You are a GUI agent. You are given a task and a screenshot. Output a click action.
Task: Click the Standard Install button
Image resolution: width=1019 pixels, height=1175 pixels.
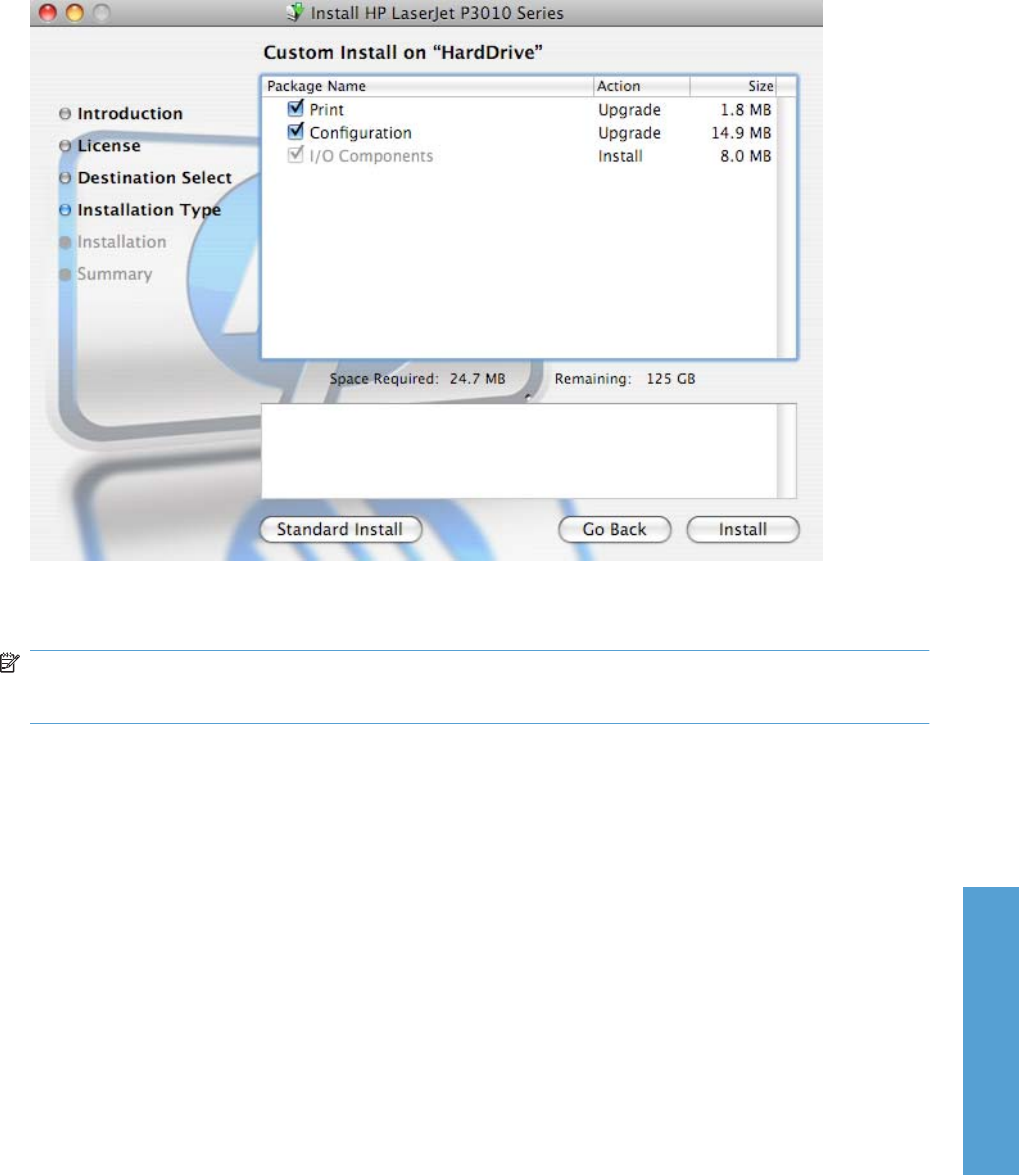click(x=341, y=529)
